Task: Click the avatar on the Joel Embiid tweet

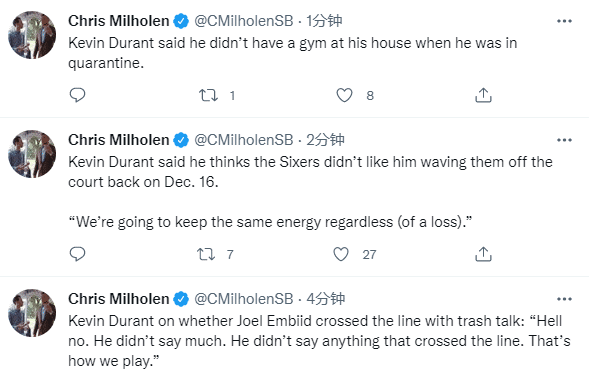Action: pyautogui.click(x=32, y=313)
